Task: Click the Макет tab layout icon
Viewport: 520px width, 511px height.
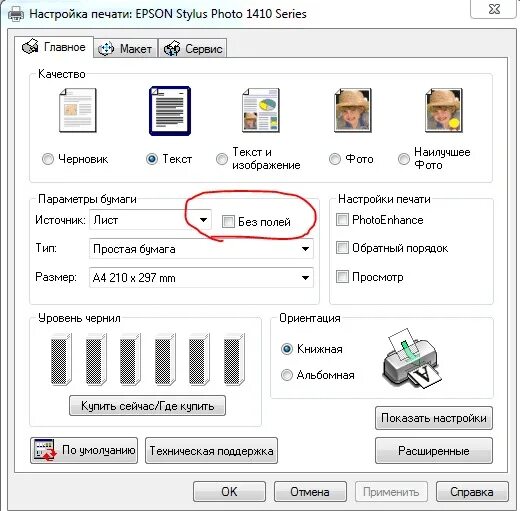Action: click(106, 49)
